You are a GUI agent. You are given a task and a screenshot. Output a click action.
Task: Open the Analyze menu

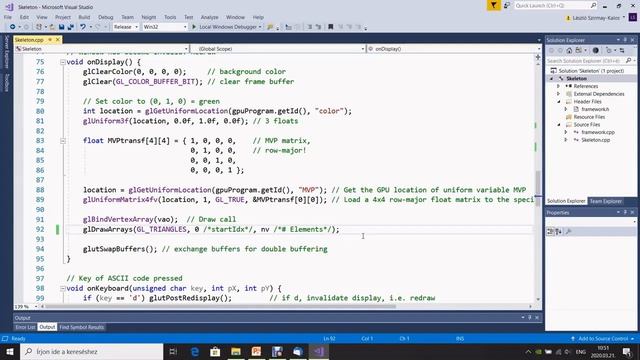pos(209,17)
